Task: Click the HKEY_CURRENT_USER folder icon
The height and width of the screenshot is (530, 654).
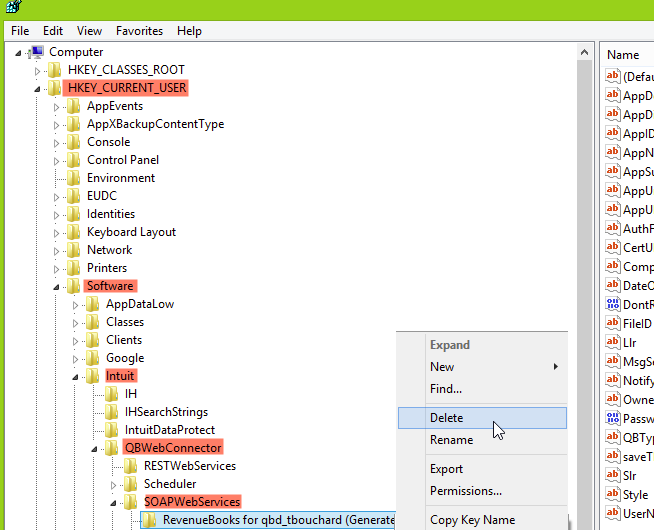Action: point(54,88)
